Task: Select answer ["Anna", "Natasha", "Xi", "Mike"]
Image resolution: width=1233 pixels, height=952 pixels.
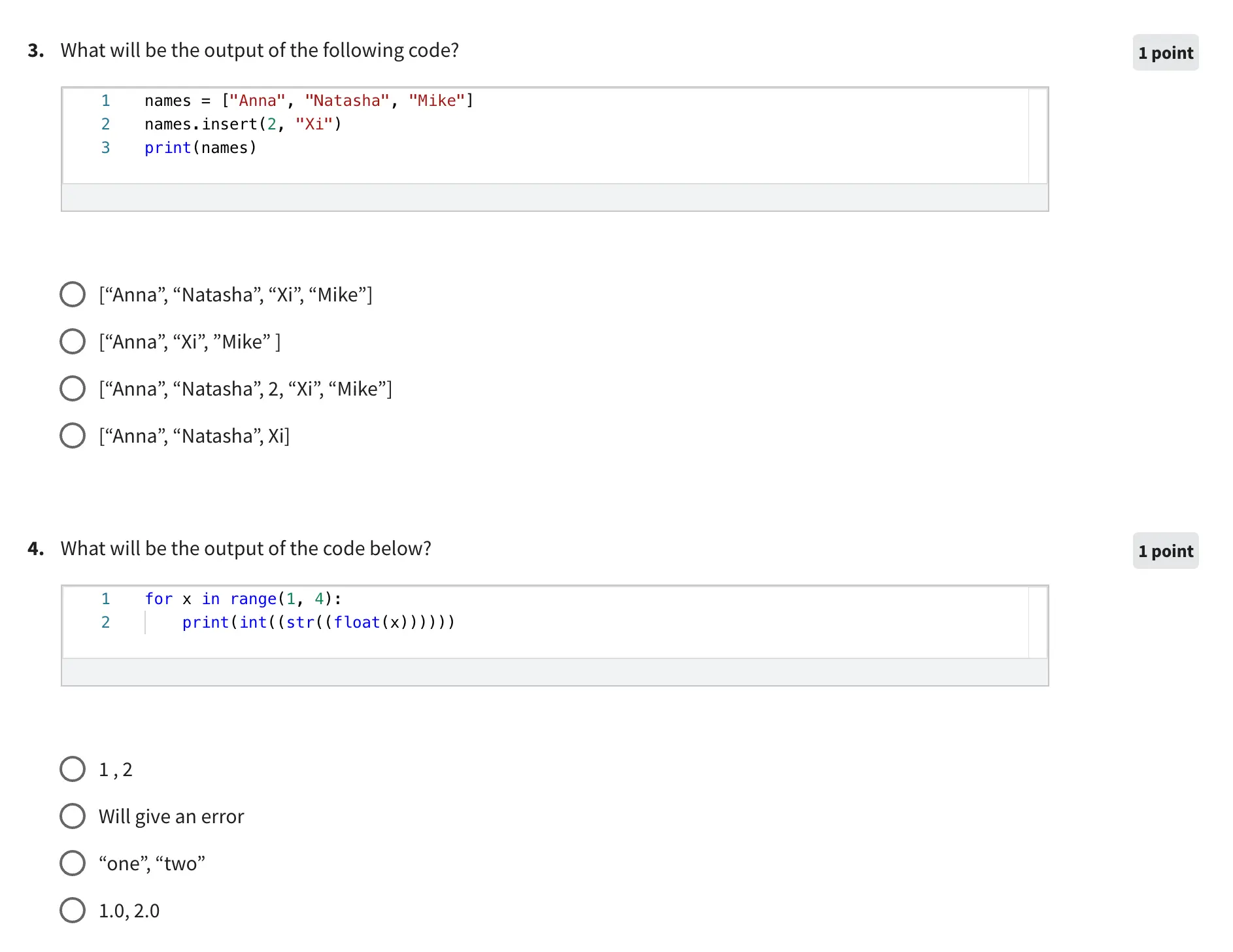Action: click(x=73, y=294)
